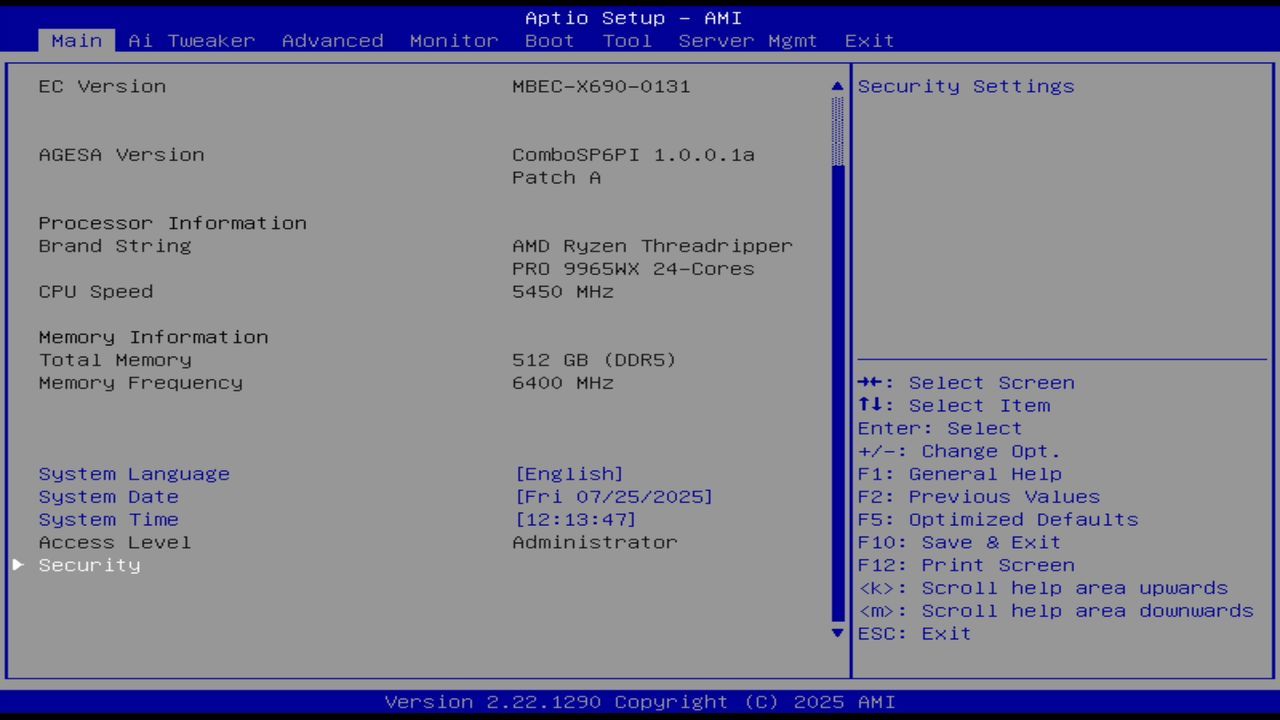Click the F1: General Help hint
Viewport: 1280px width, 720px height.
tap(960, 474)
